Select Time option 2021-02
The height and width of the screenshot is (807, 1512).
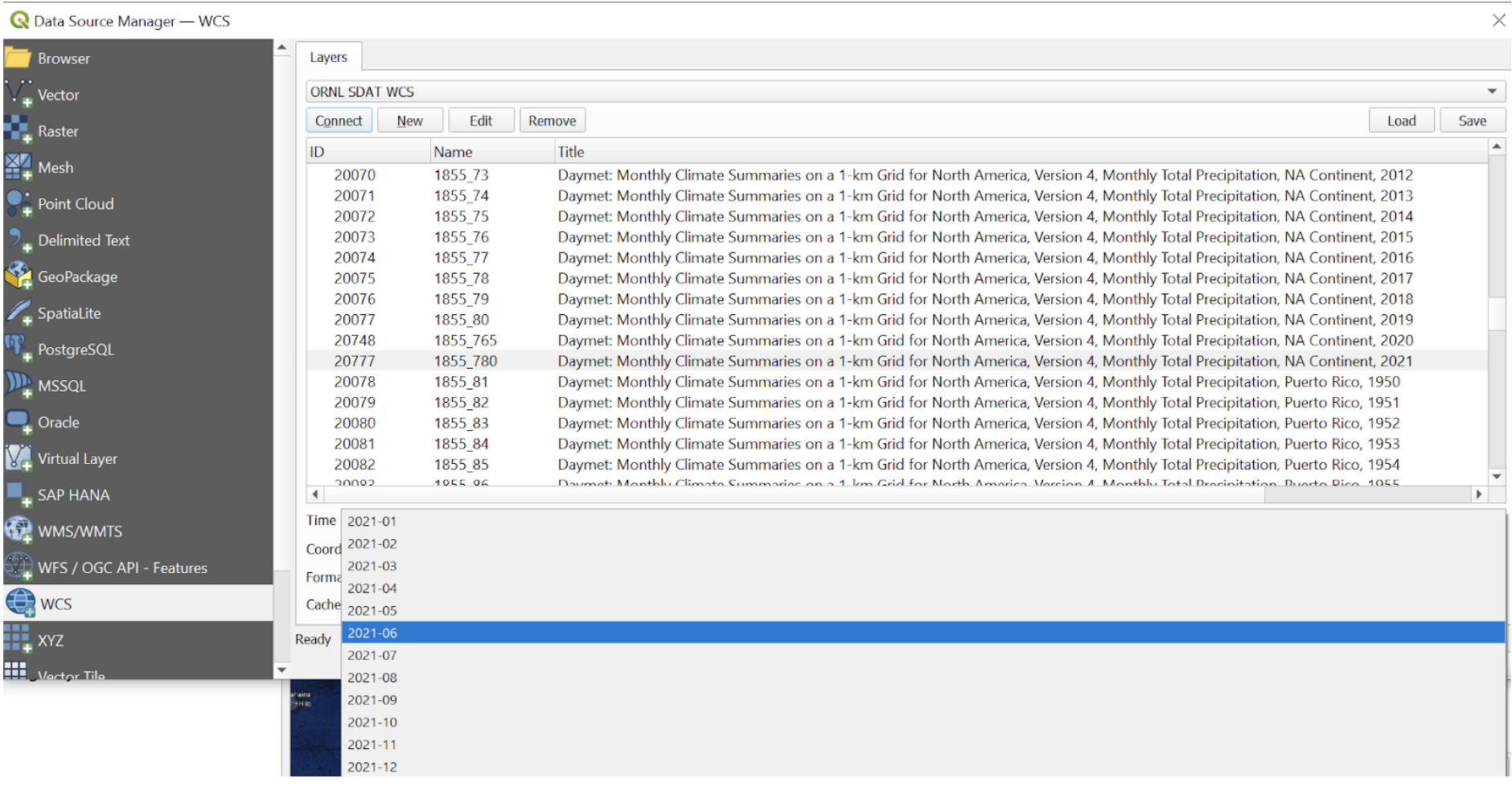click(x=922, y=543)
